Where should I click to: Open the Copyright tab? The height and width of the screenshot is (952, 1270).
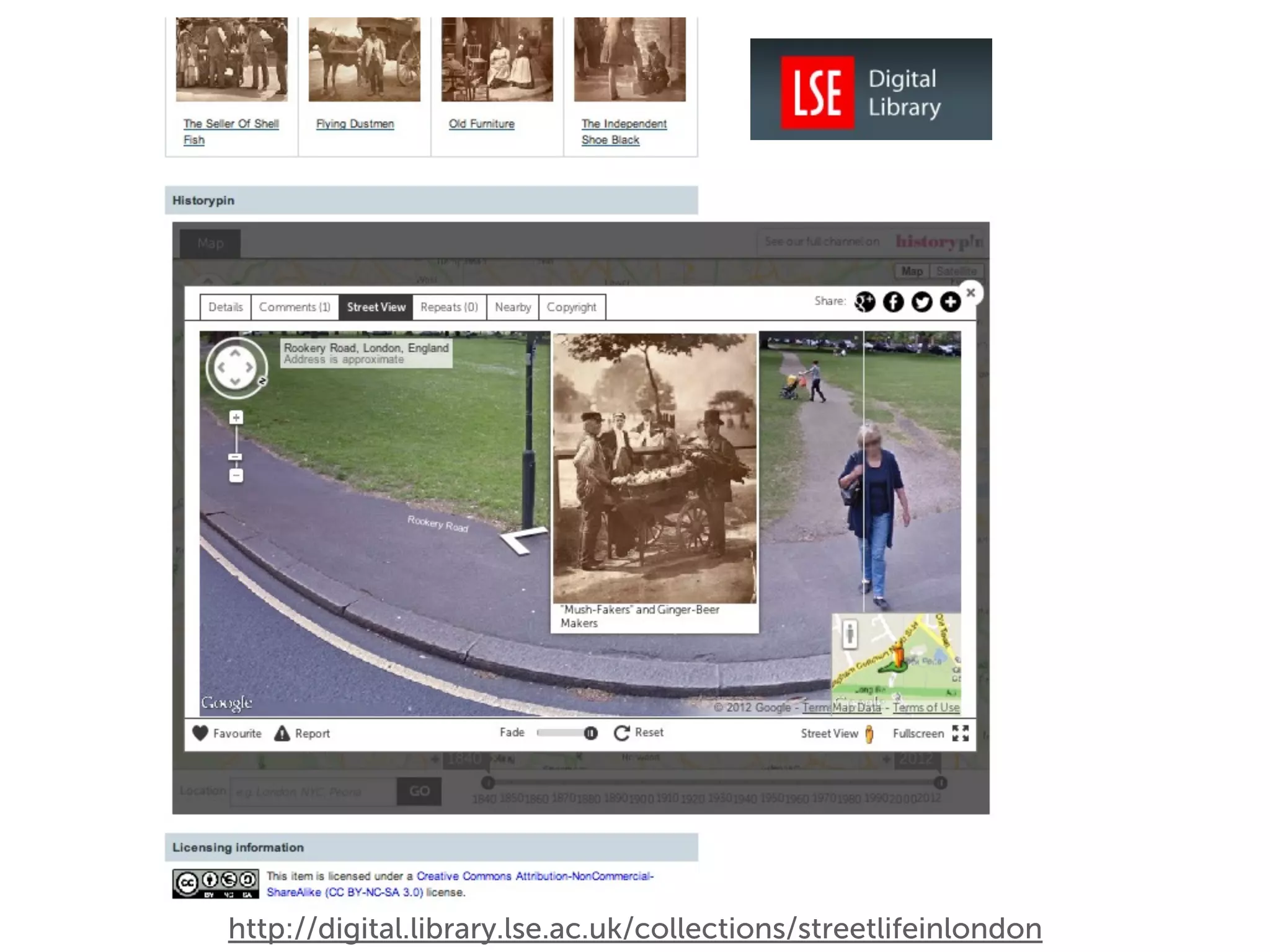click(571, 307)
